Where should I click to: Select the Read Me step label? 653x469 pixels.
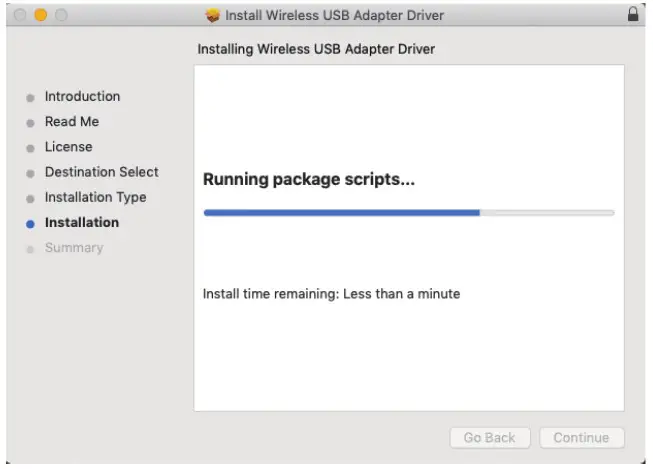point(71,122)
